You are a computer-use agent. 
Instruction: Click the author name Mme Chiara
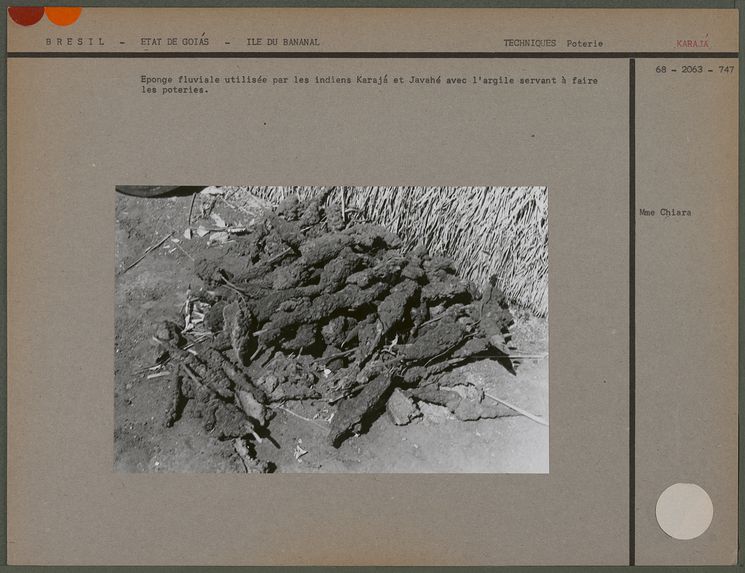pyautogui.click(x=665, y=213)
